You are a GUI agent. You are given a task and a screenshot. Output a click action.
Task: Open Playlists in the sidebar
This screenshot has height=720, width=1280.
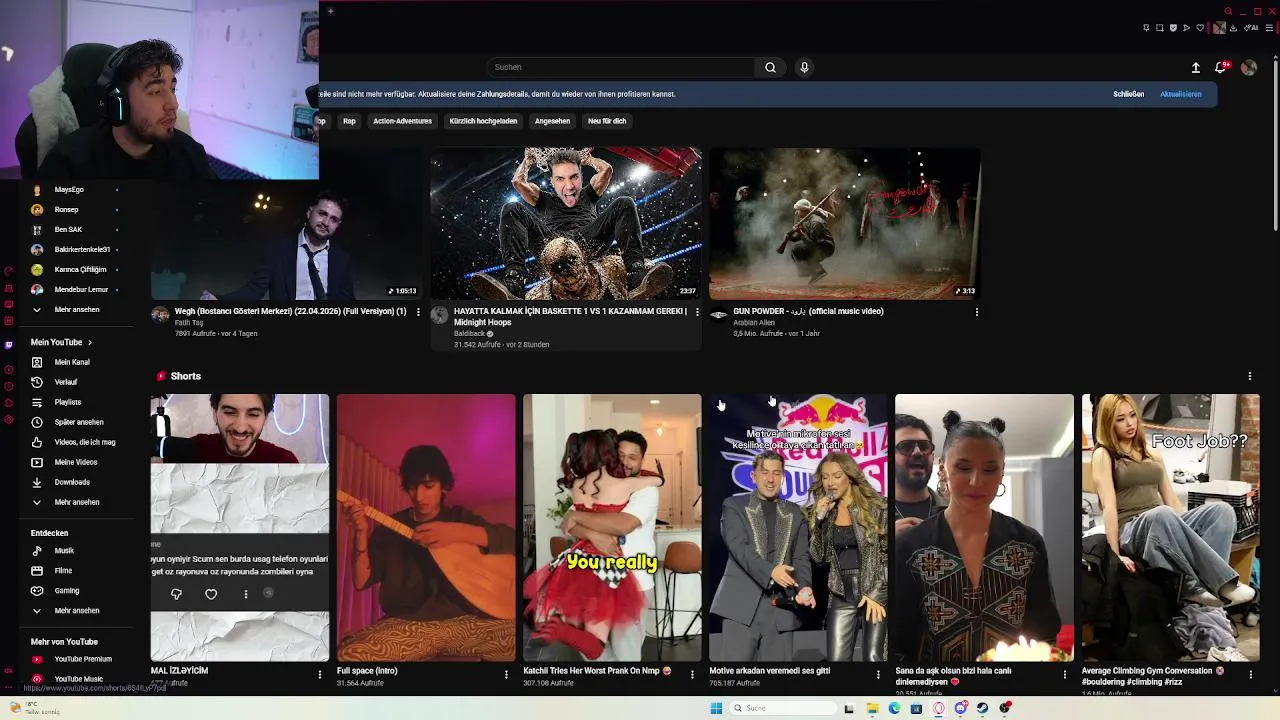68,402
